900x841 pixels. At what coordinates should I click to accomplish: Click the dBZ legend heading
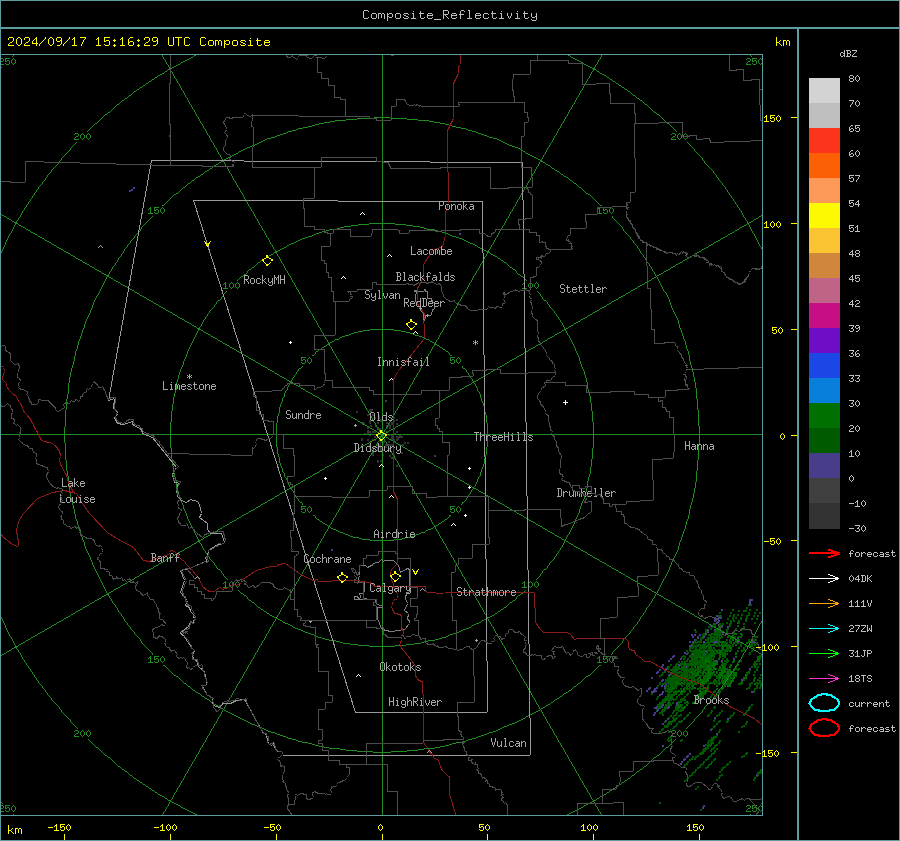848,53
